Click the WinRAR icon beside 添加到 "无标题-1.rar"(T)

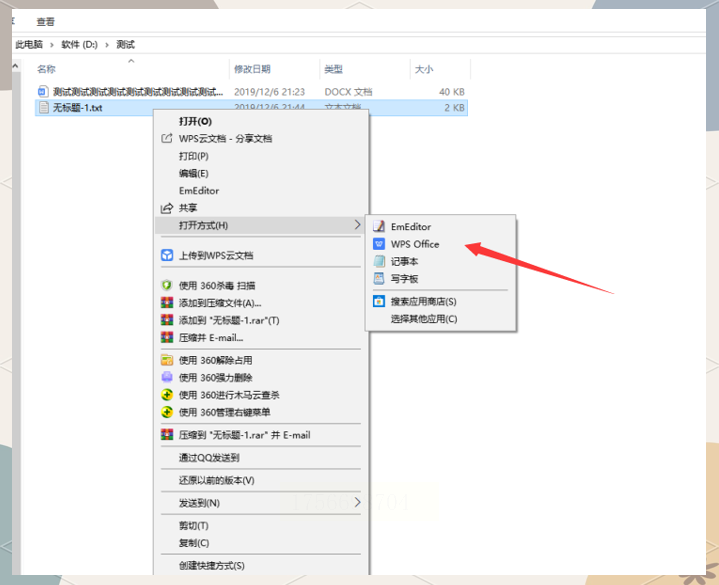click(167, 320)
